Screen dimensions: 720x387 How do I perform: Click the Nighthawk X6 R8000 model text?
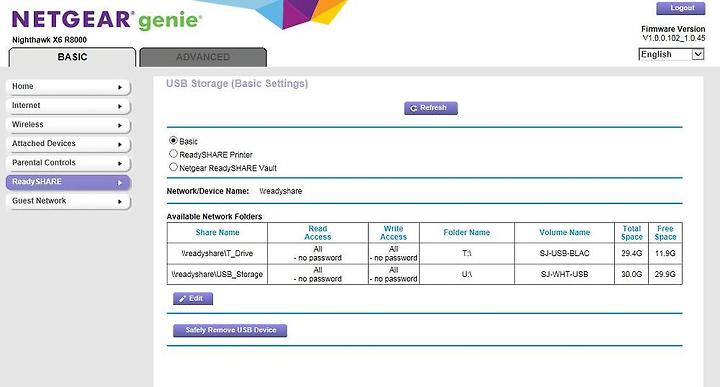coord(50,40)
